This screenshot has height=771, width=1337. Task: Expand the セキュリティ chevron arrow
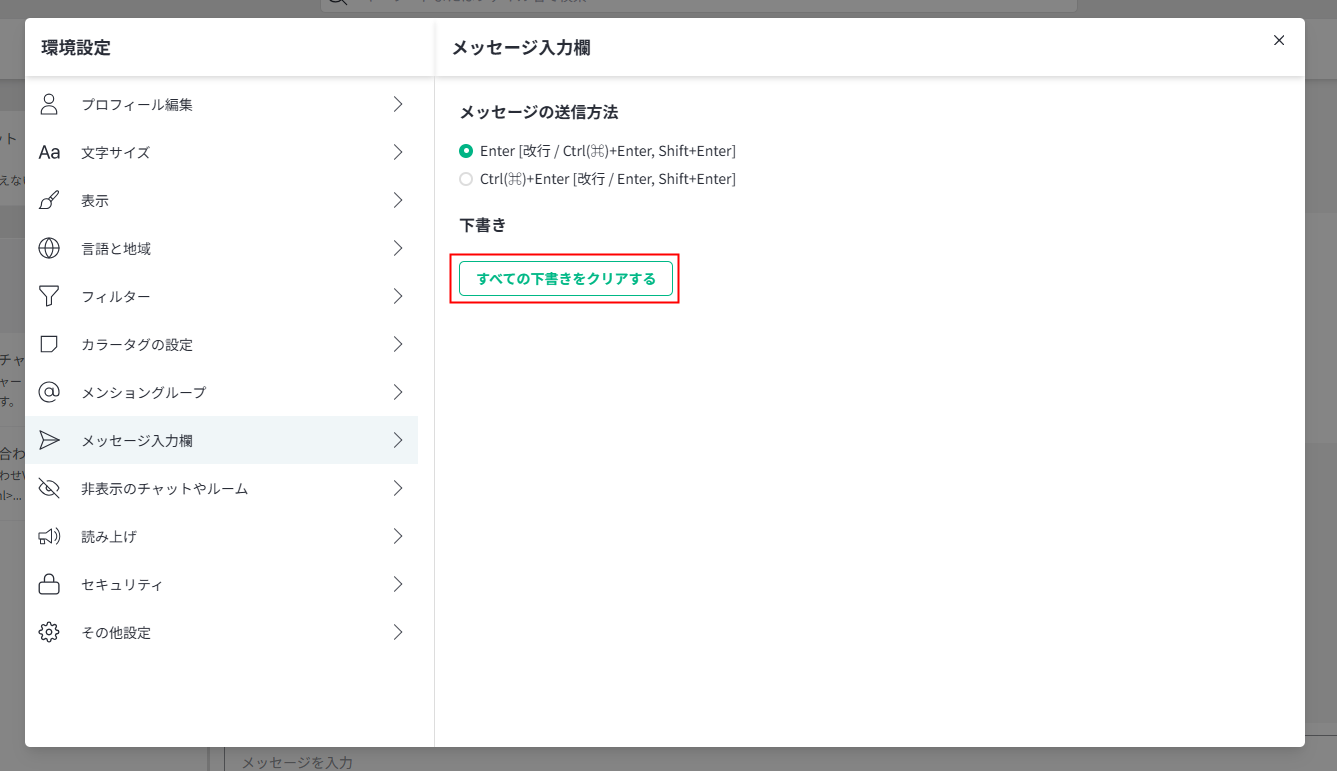click(x=398, y=584)
